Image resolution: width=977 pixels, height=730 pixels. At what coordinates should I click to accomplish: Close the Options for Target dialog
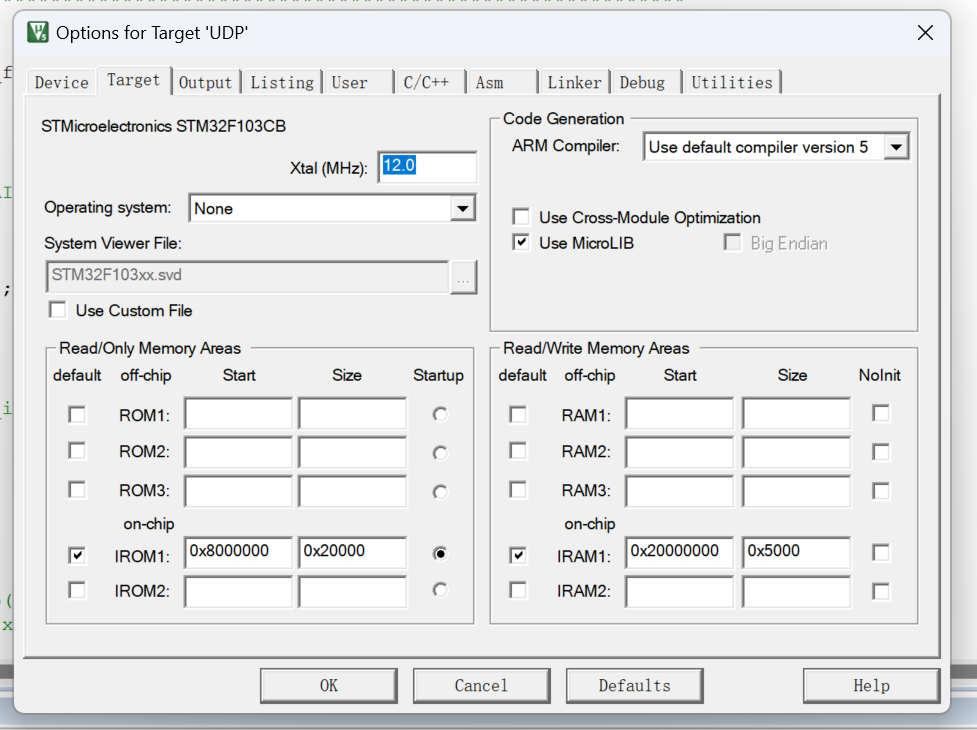925,32
